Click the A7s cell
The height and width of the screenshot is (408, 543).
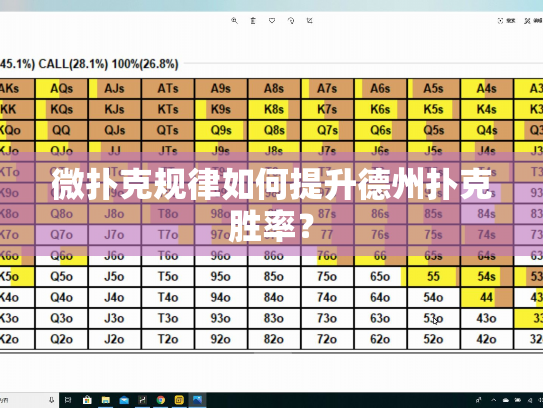[327, 89]
